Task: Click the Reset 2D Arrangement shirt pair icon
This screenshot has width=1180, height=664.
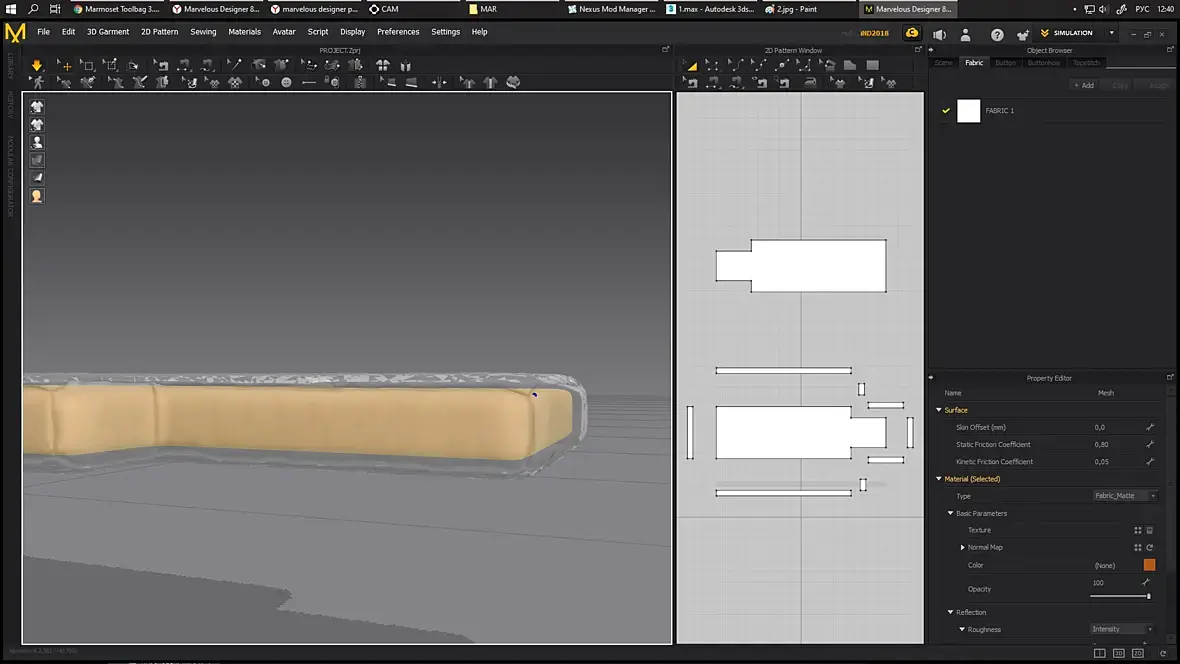Action: 382,65
